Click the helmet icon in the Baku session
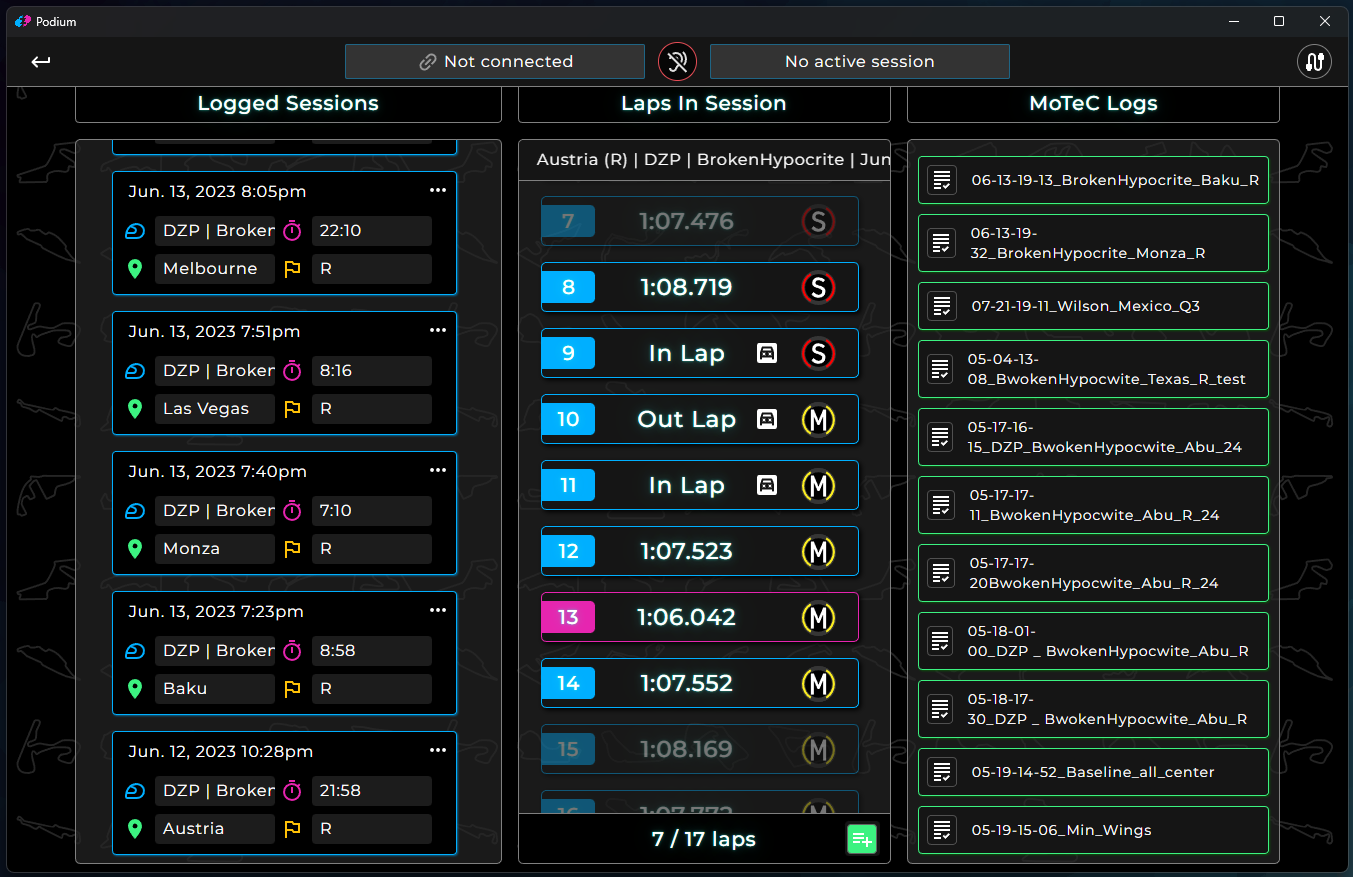1353x877 pixels. (135, 651)
